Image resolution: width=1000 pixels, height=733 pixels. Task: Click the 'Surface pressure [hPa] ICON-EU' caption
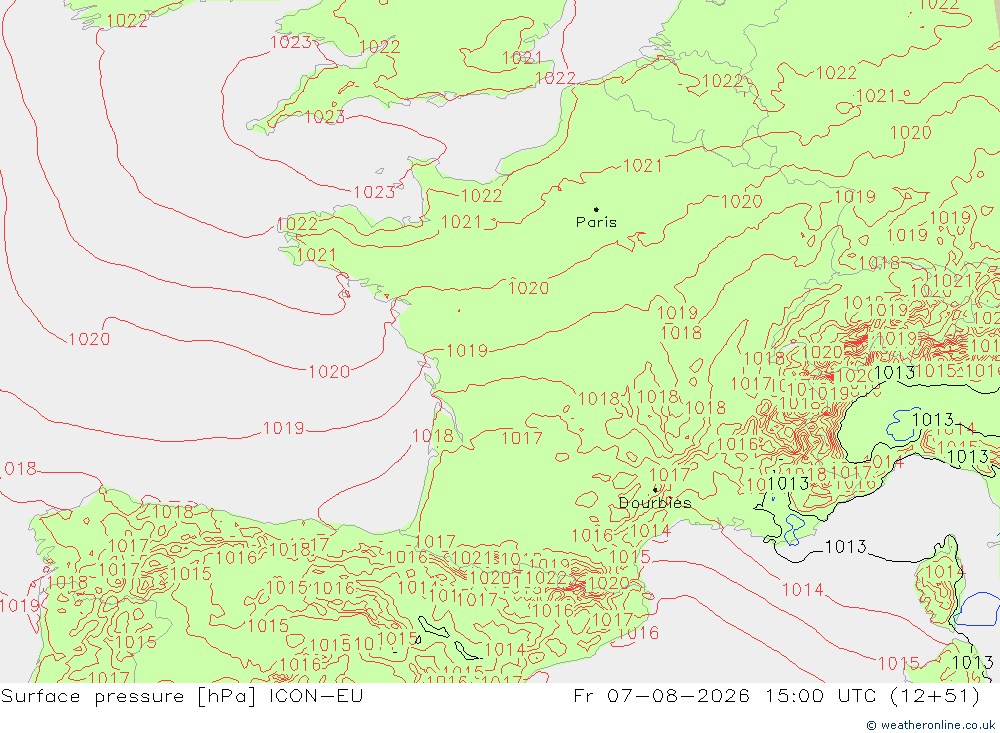[x=182, y=695]
